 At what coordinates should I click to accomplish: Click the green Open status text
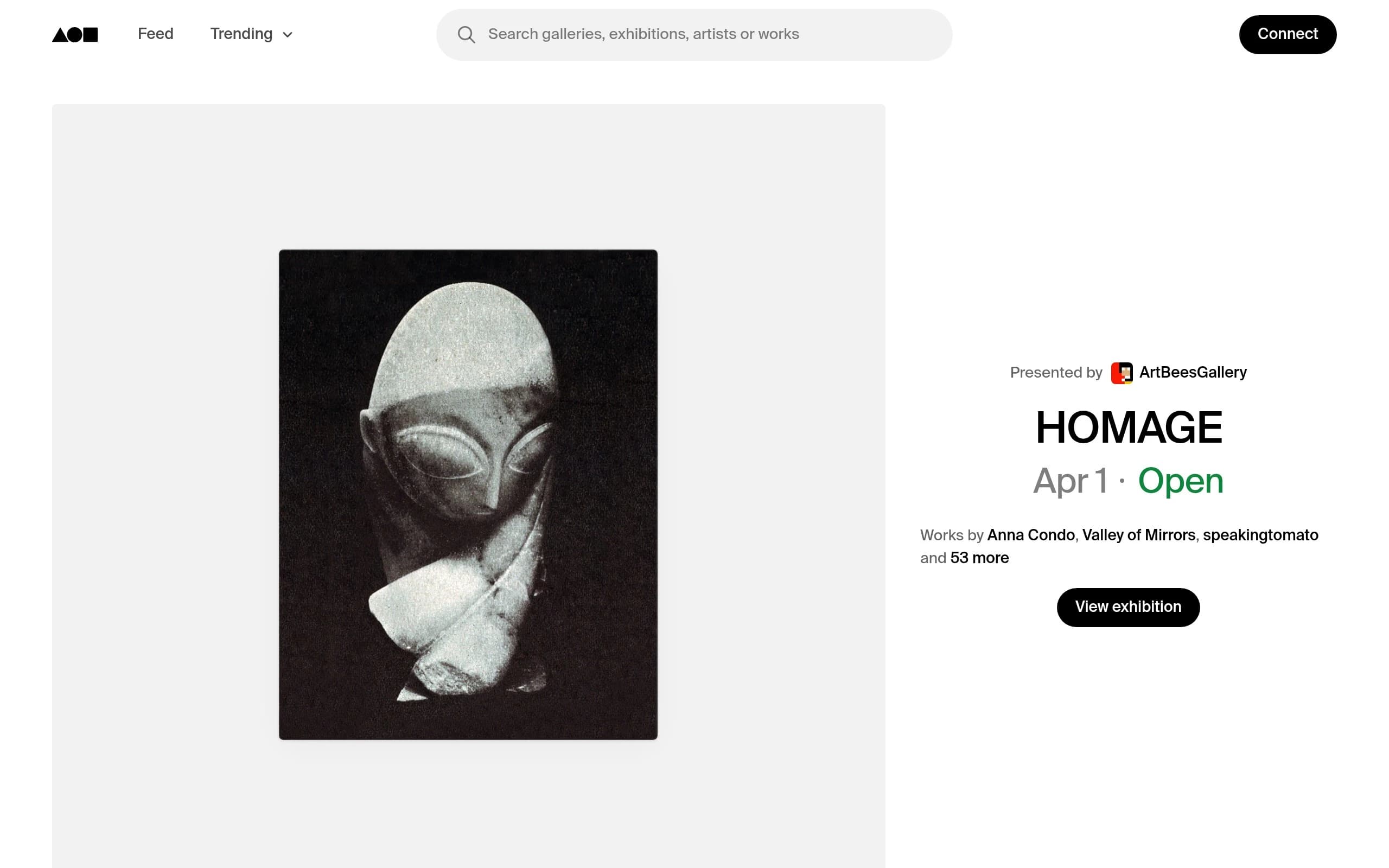(1181, 481)
